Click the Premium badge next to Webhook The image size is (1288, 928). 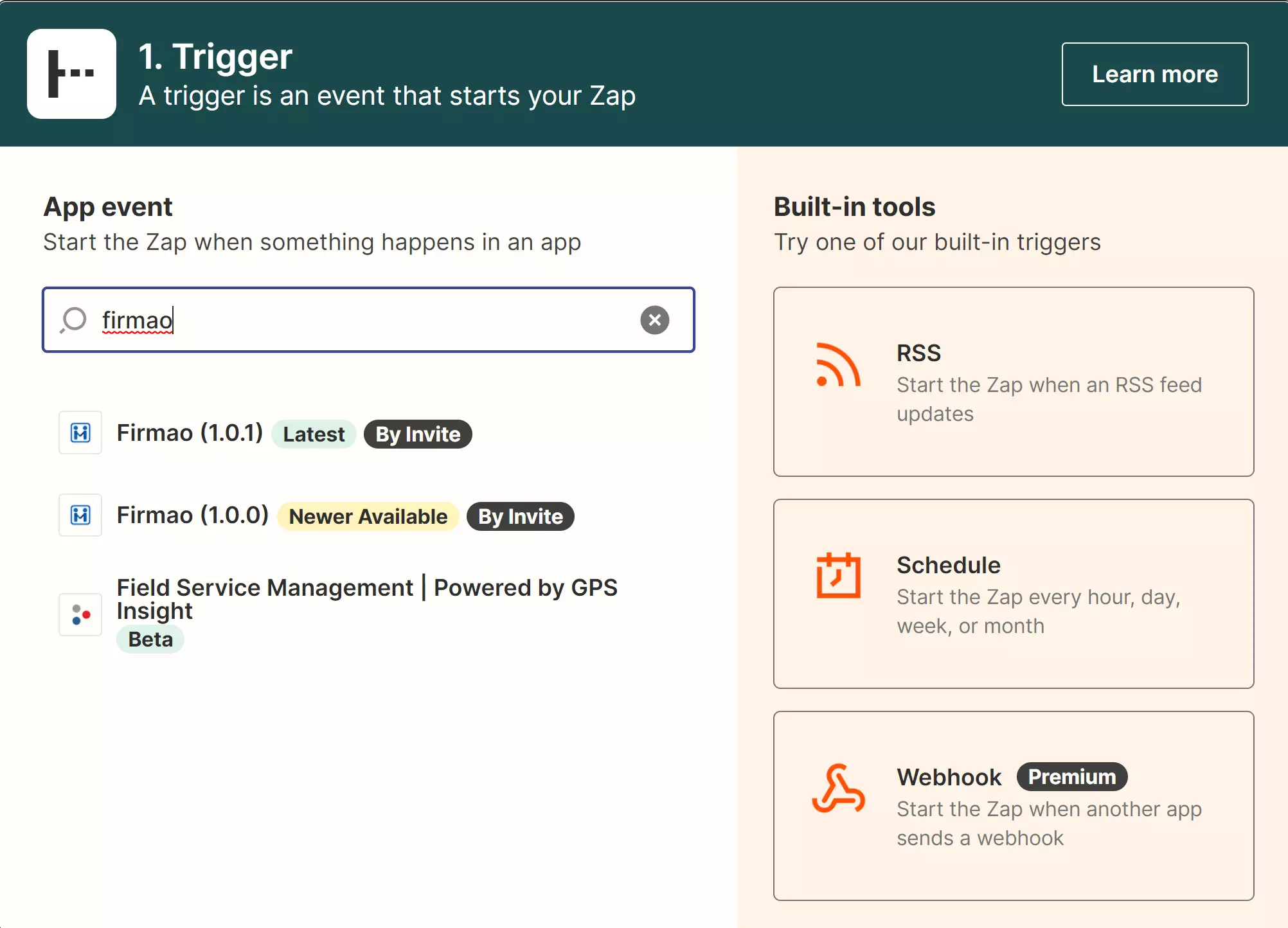[1071, 776]
